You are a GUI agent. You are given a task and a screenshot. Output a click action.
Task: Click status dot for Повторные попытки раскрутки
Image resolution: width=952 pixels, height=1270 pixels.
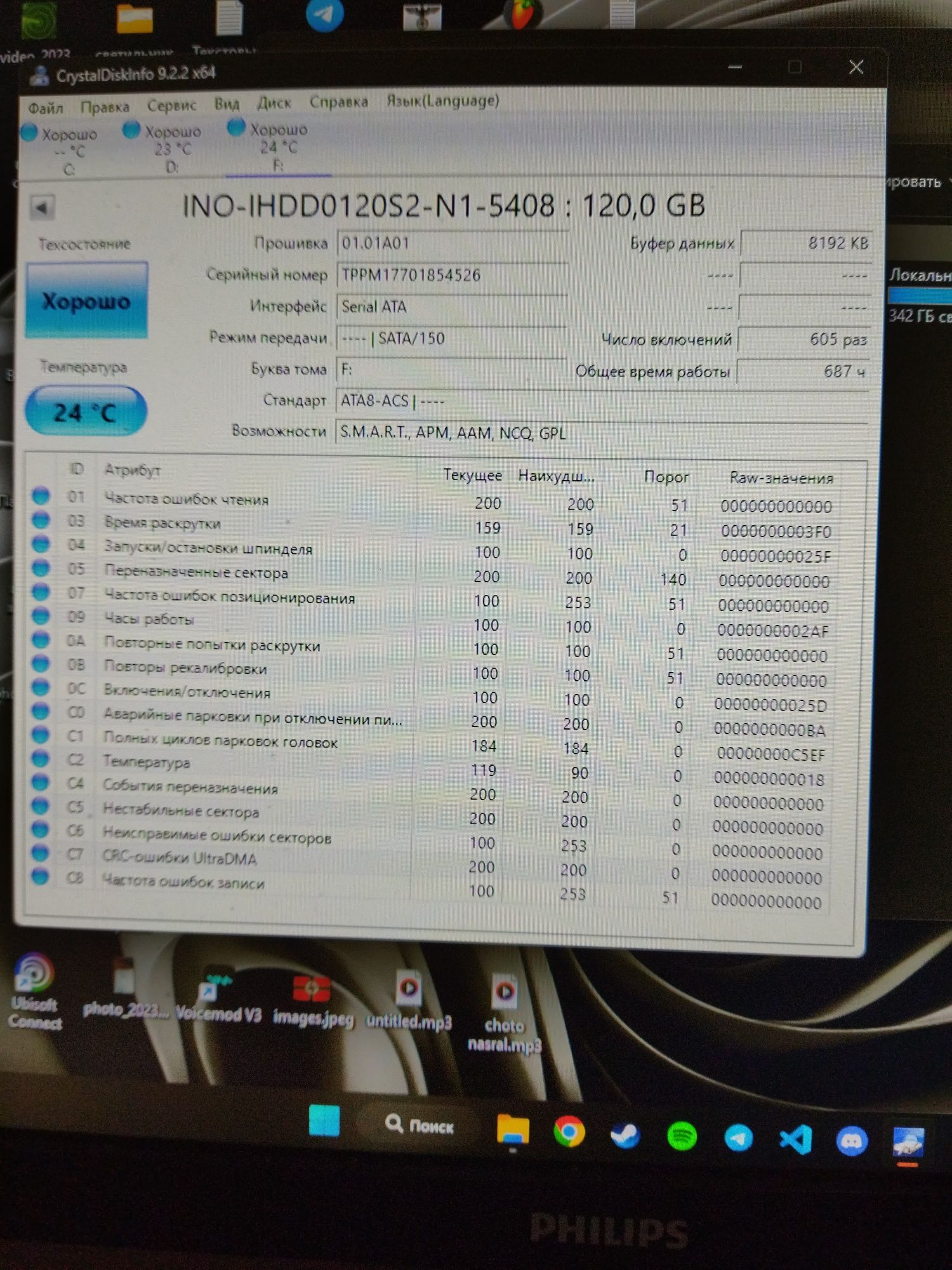[41, 639]
